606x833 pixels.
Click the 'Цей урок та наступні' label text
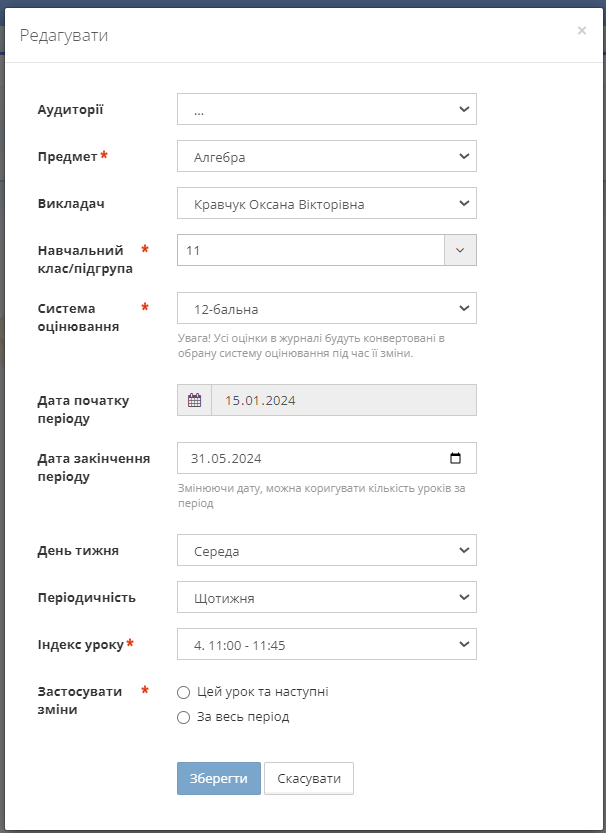(263, 692)
